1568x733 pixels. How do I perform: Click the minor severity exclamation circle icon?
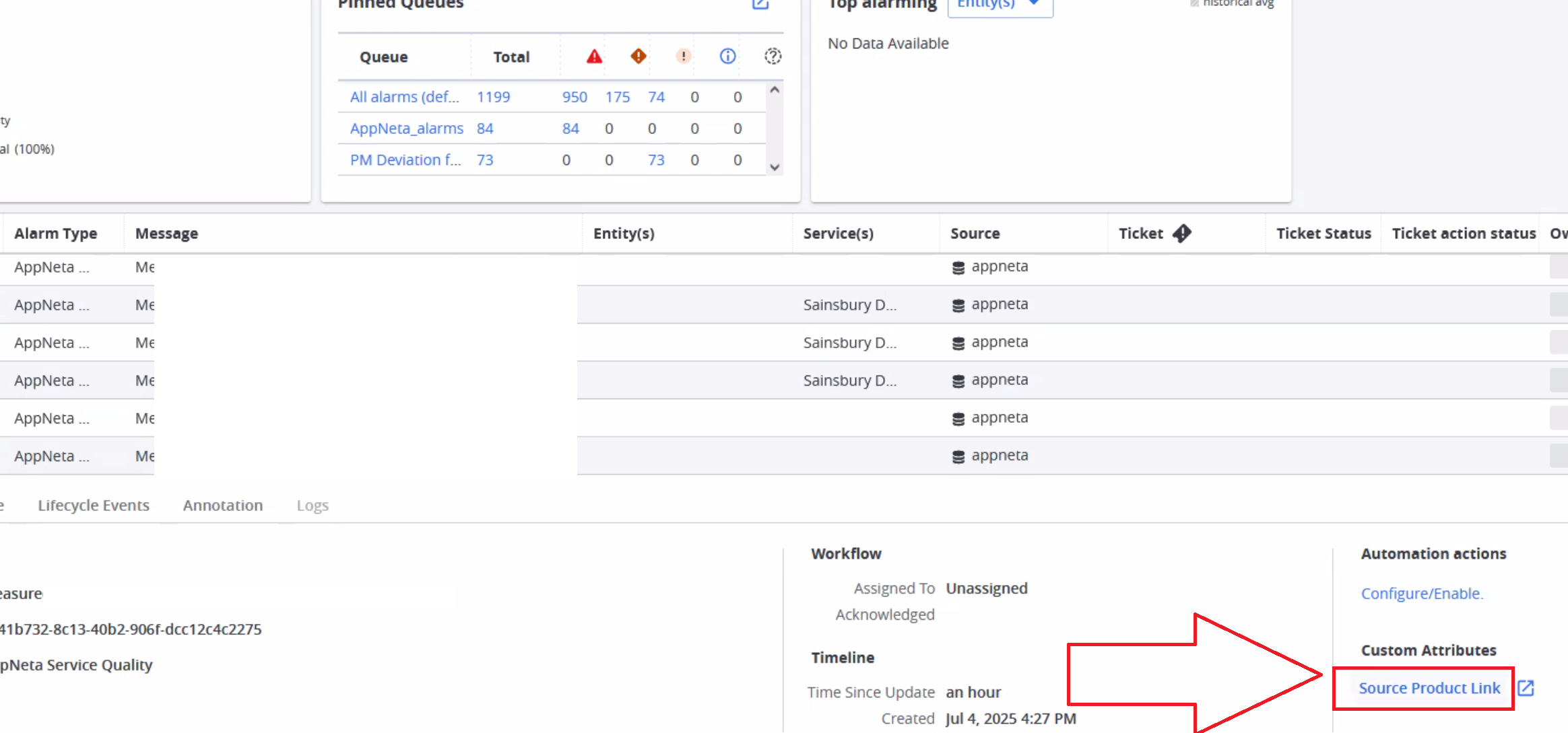pyautogui.click(x=683, y=57)
